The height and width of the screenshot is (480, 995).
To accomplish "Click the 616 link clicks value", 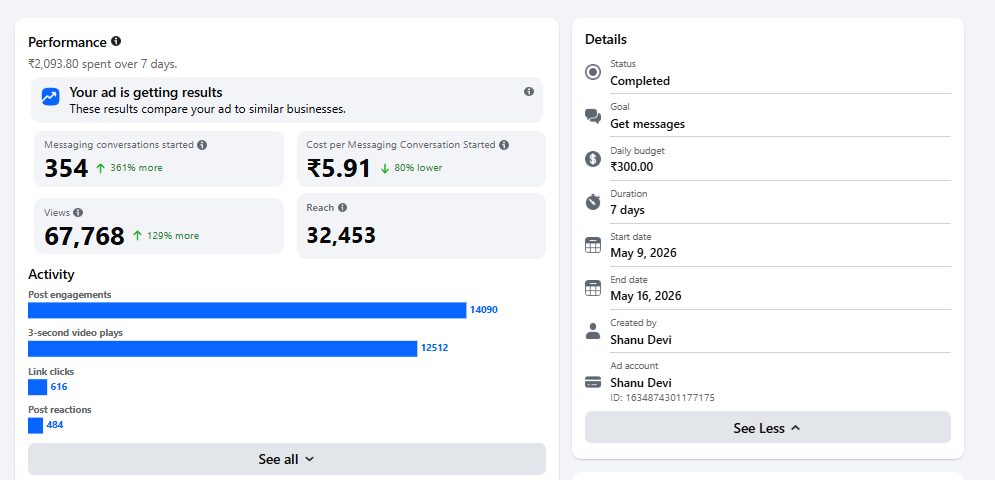I will tap(59, 387).
